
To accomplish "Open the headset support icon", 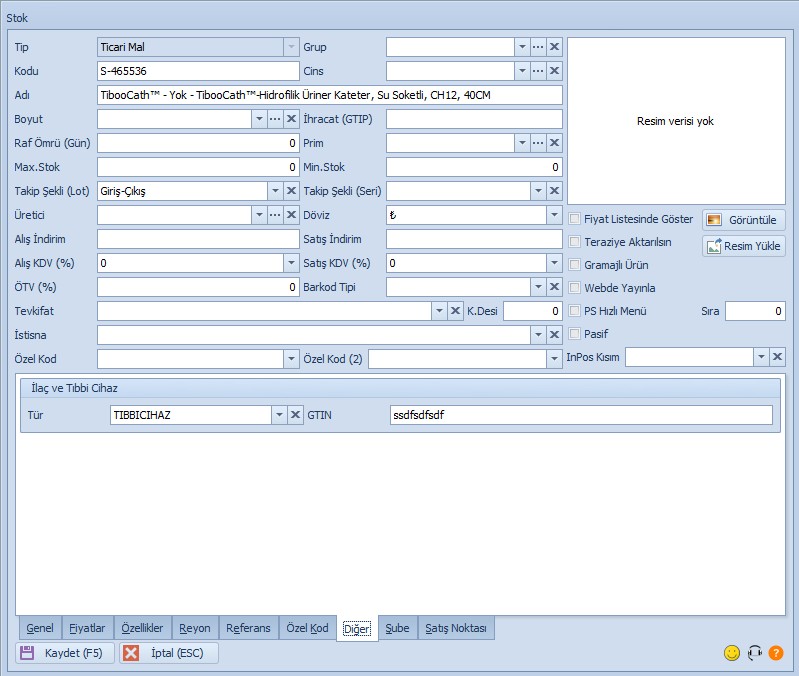I will point(754,653).
